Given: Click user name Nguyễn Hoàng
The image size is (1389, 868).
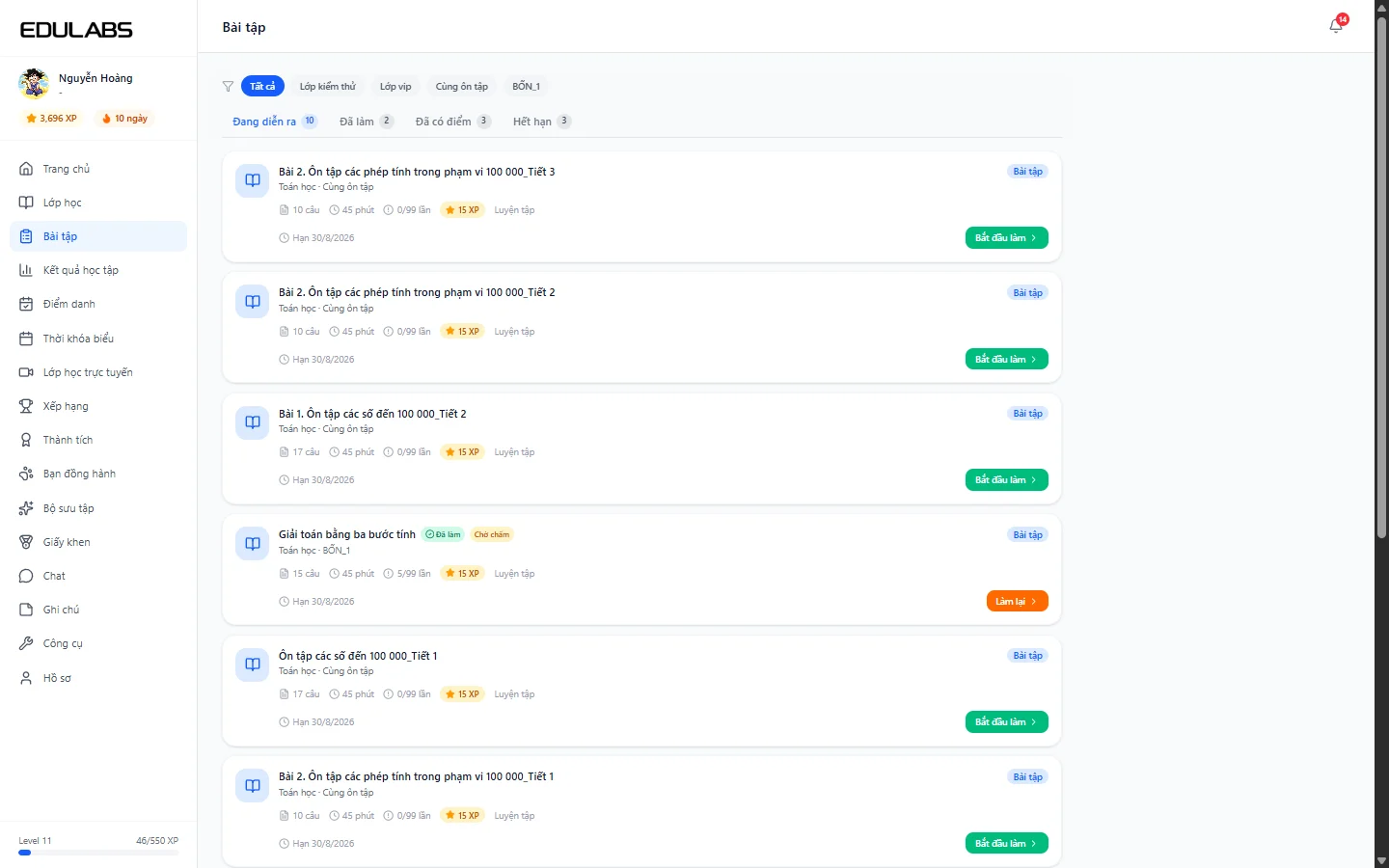Looking at the screenshot, I should (95, 78).
